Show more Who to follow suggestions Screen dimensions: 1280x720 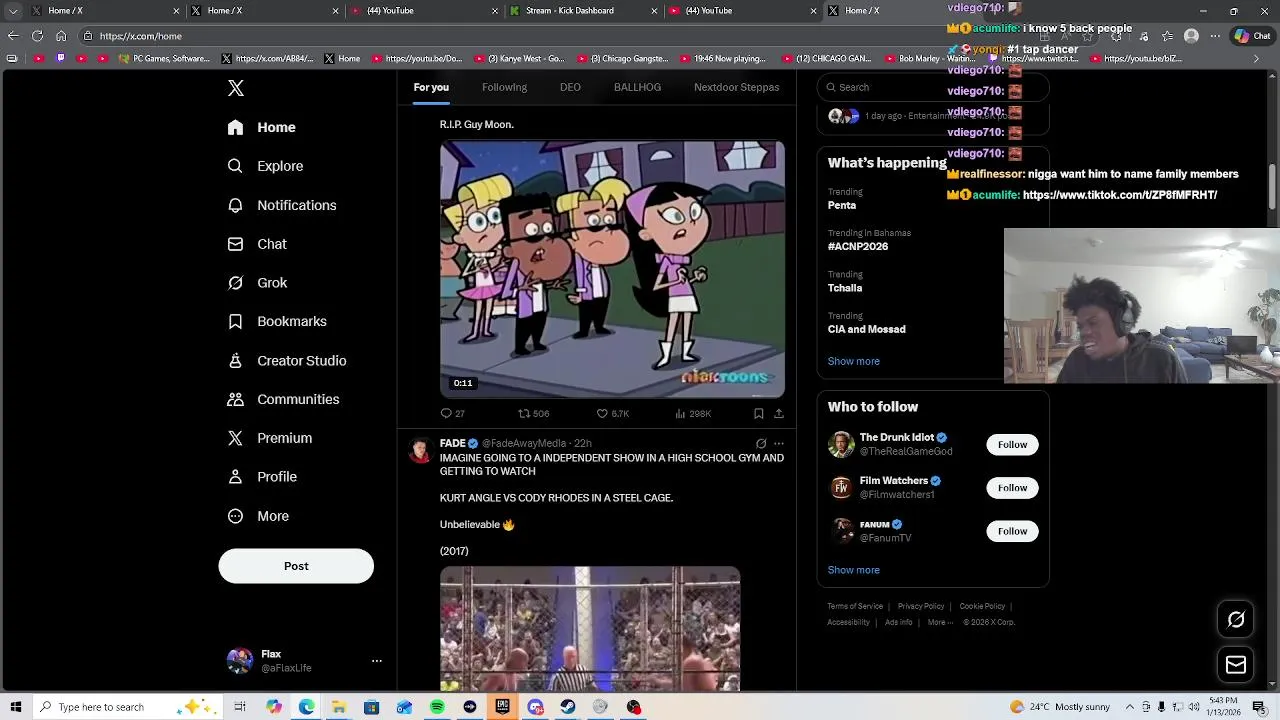point(853,570)
